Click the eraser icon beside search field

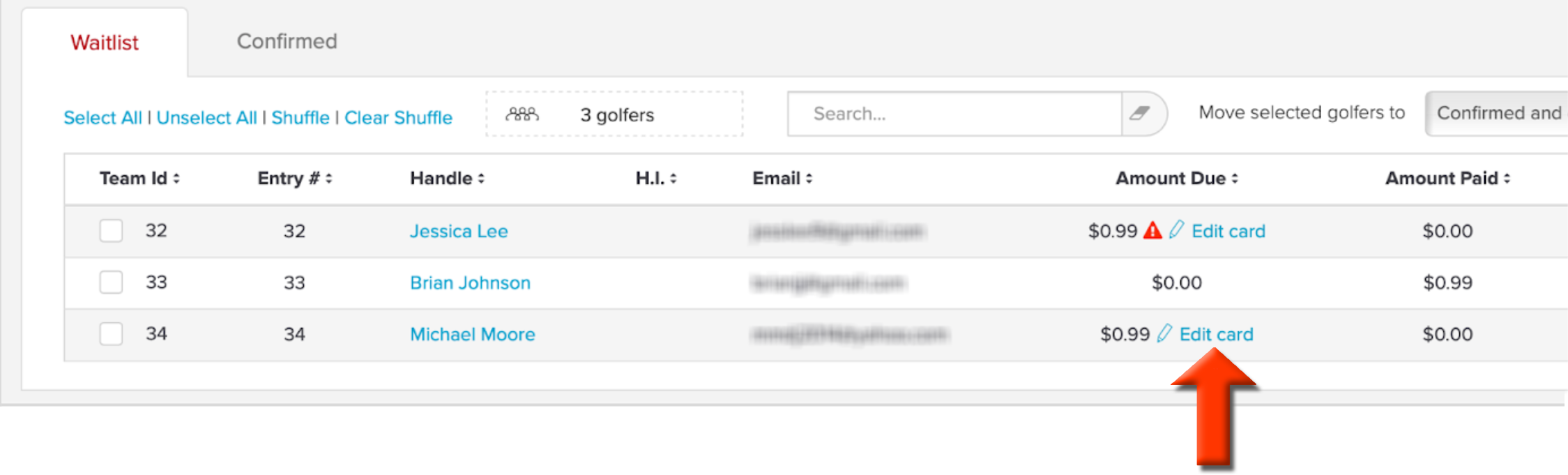click(1141, 113)
